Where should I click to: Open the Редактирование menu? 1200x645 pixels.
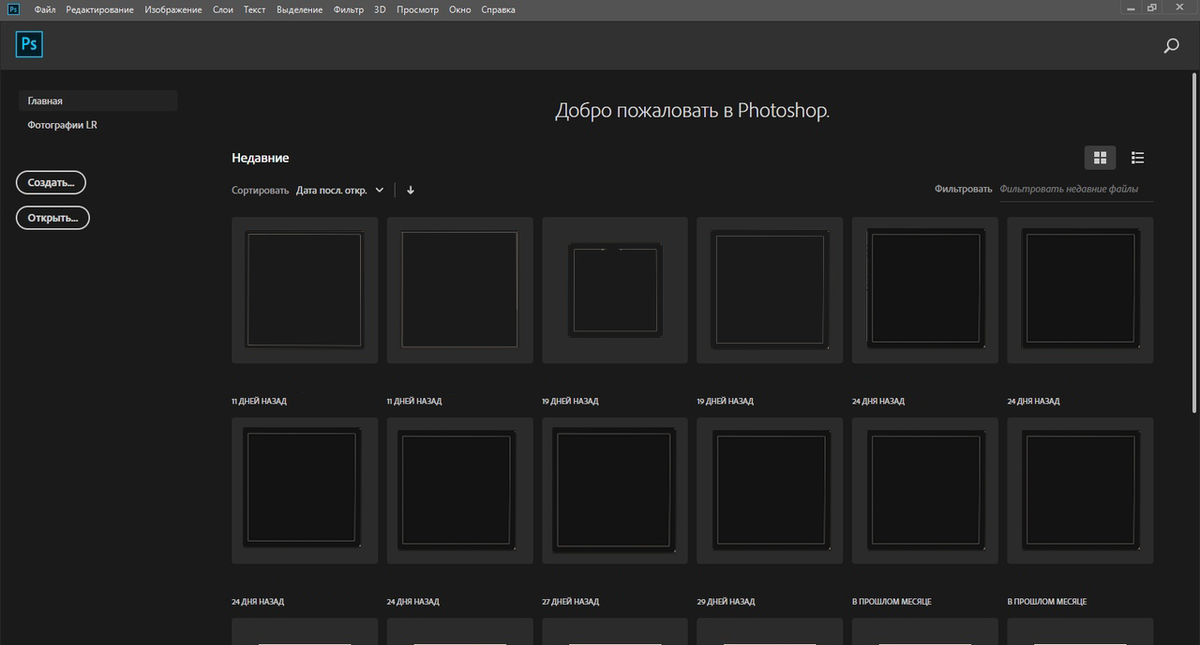point(99,9)
